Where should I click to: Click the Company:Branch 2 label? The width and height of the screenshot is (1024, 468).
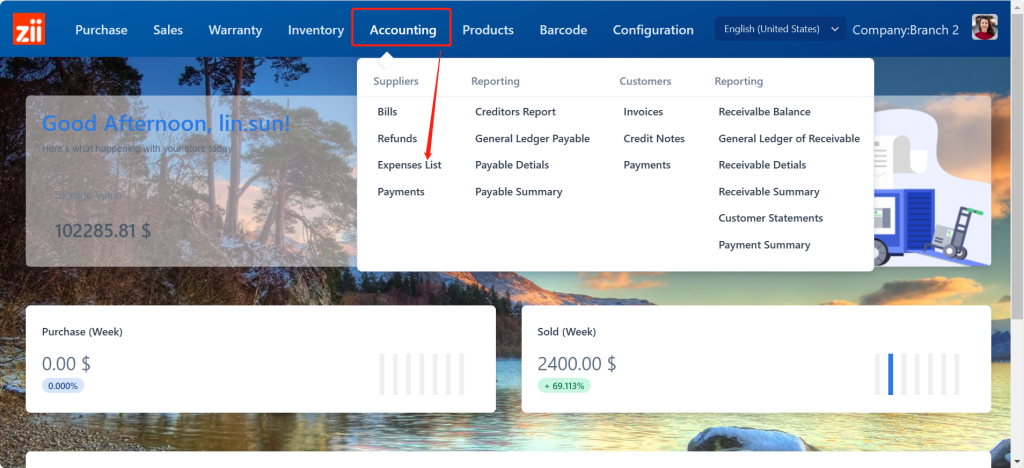905,30
